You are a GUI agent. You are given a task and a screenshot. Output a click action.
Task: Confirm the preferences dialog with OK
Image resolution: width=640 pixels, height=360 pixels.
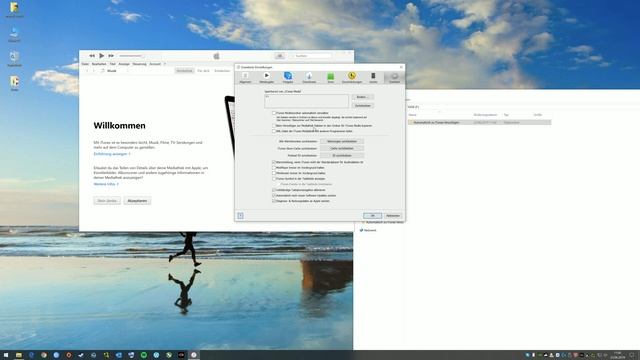pyautogui.click(x=372, y=216)
